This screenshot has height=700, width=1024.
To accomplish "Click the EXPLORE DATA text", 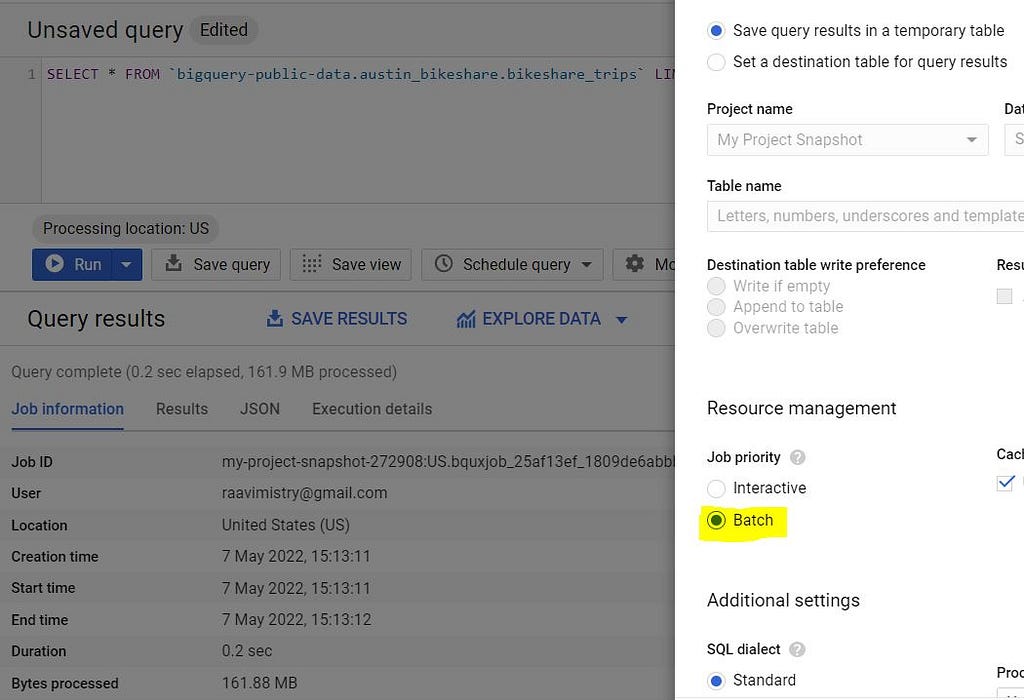I will (x=541, y=319).
